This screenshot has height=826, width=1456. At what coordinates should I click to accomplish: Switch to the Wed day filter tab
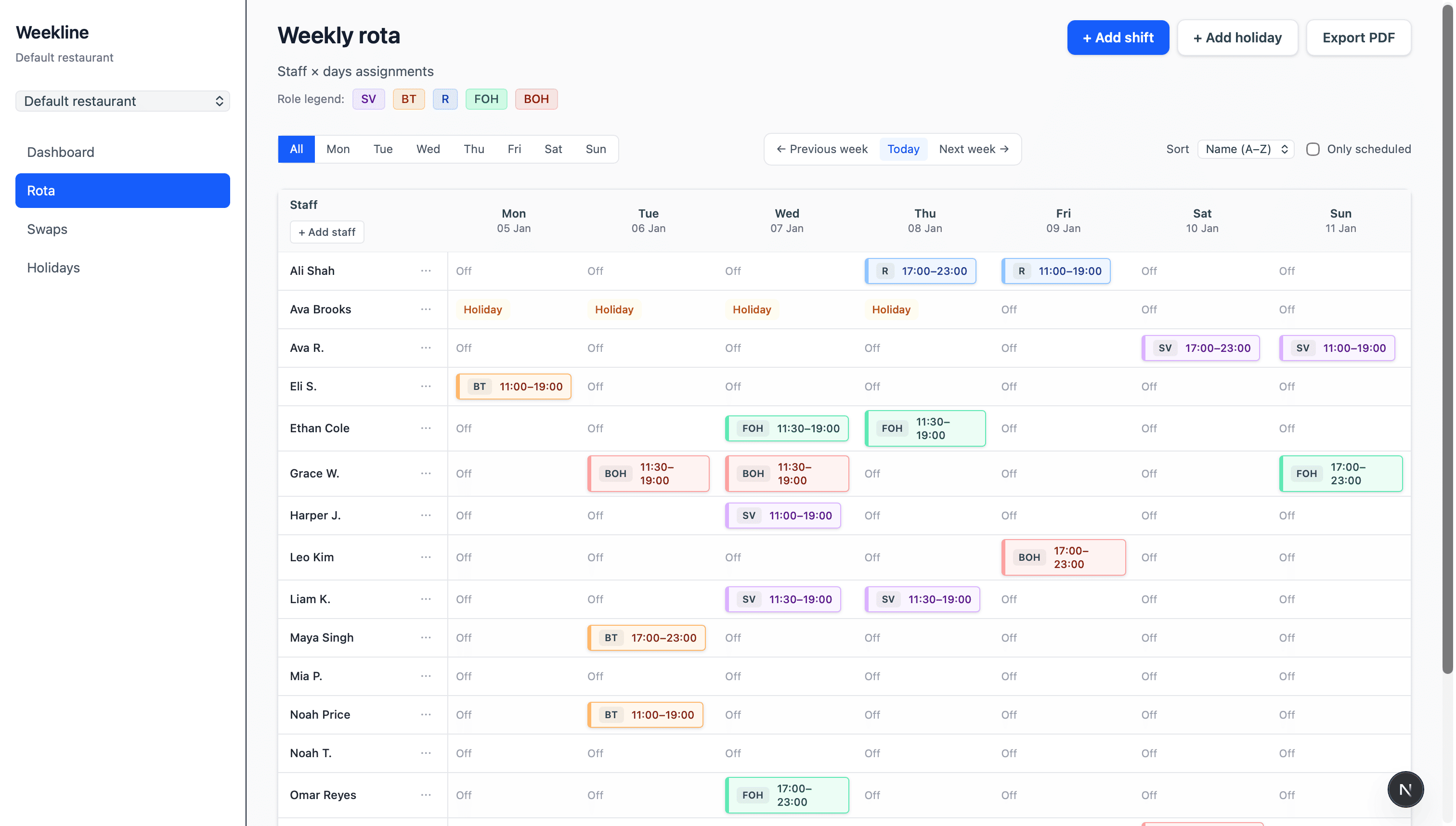pyautogui.click(x=429, y=149)
